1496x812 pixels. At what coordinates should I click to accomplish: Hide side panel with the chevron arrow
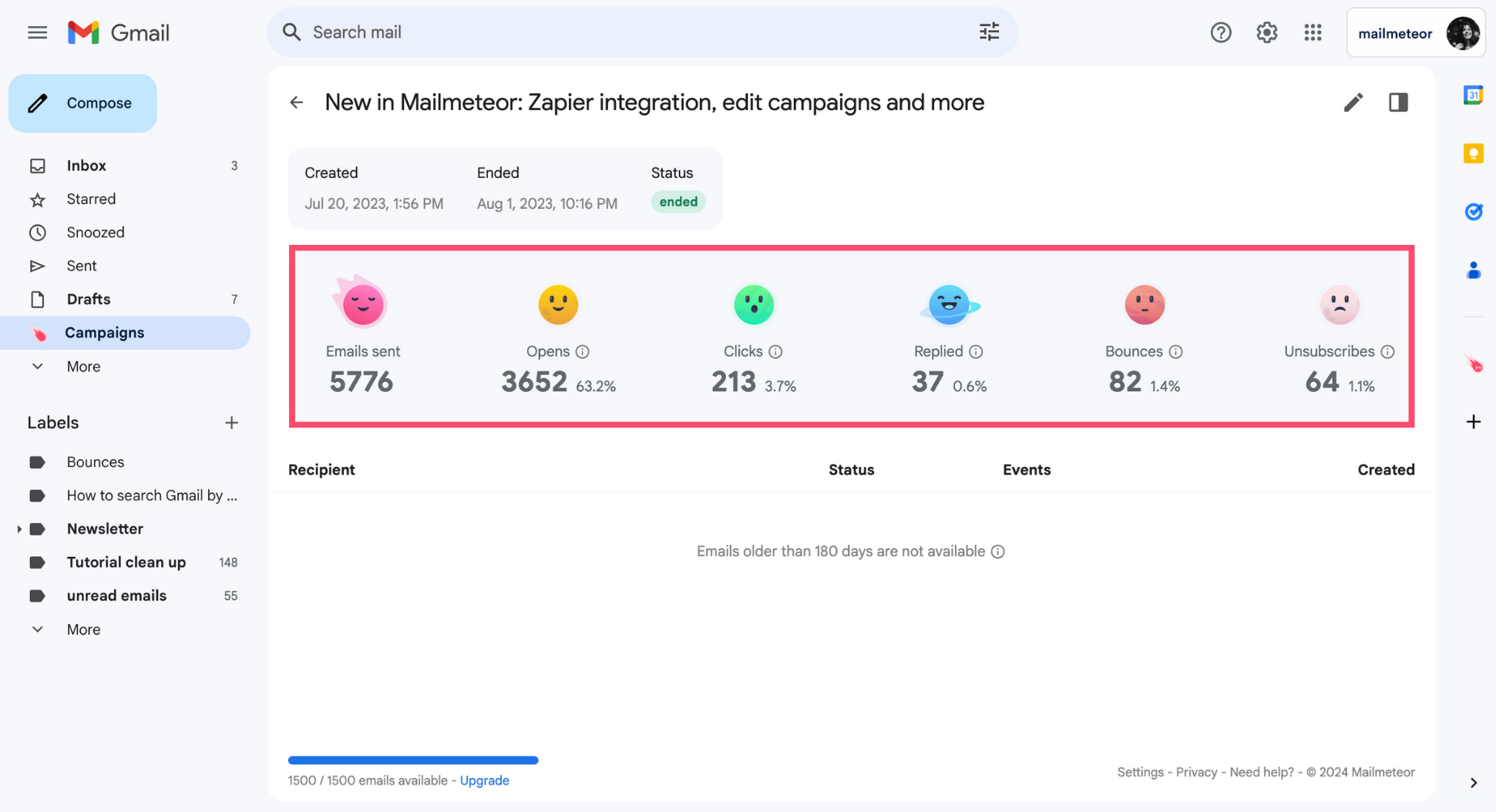[x=1473, y=783]
